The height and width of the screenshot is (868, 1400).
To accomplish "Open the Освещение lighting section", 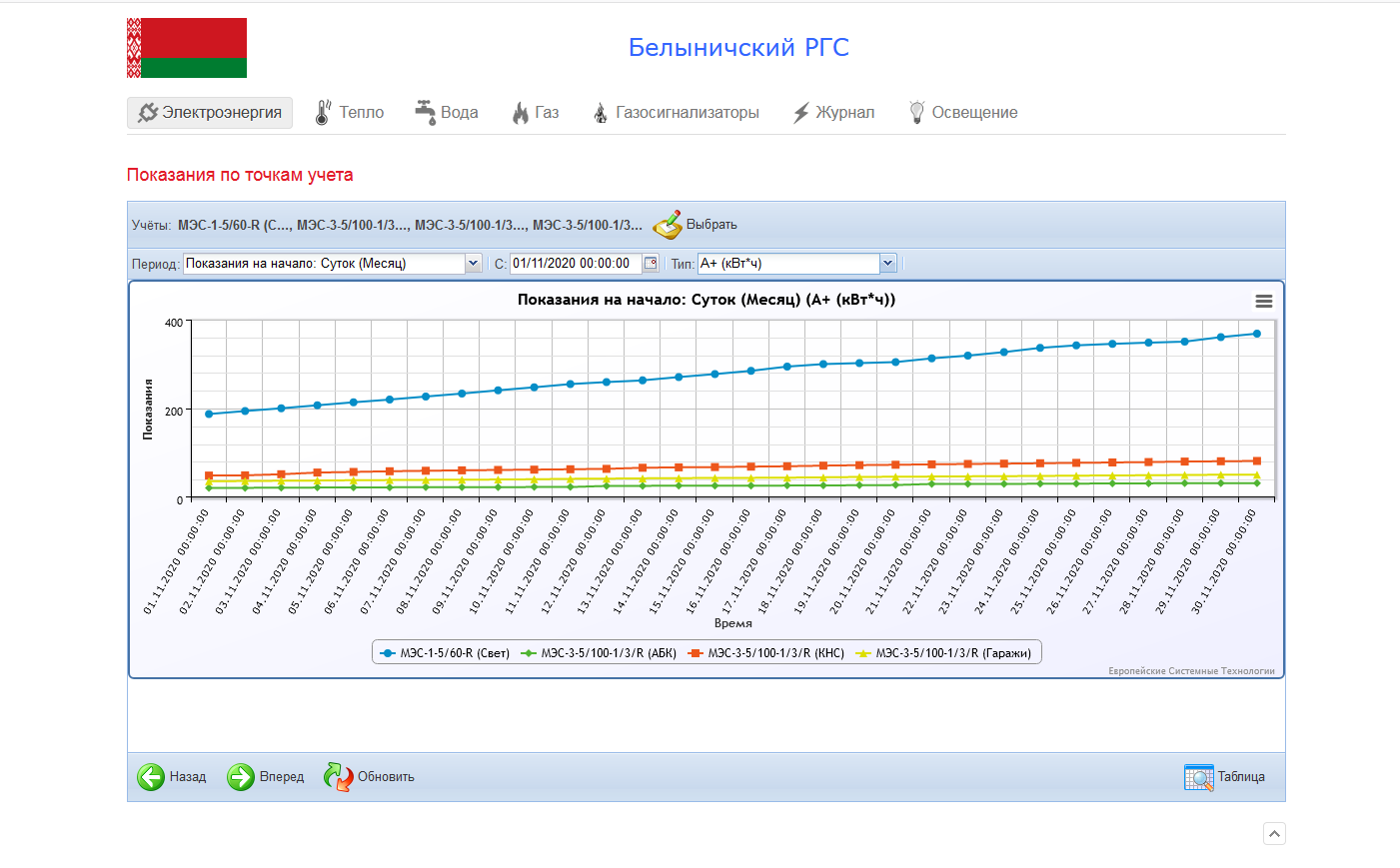I will [x=963, y=113].
